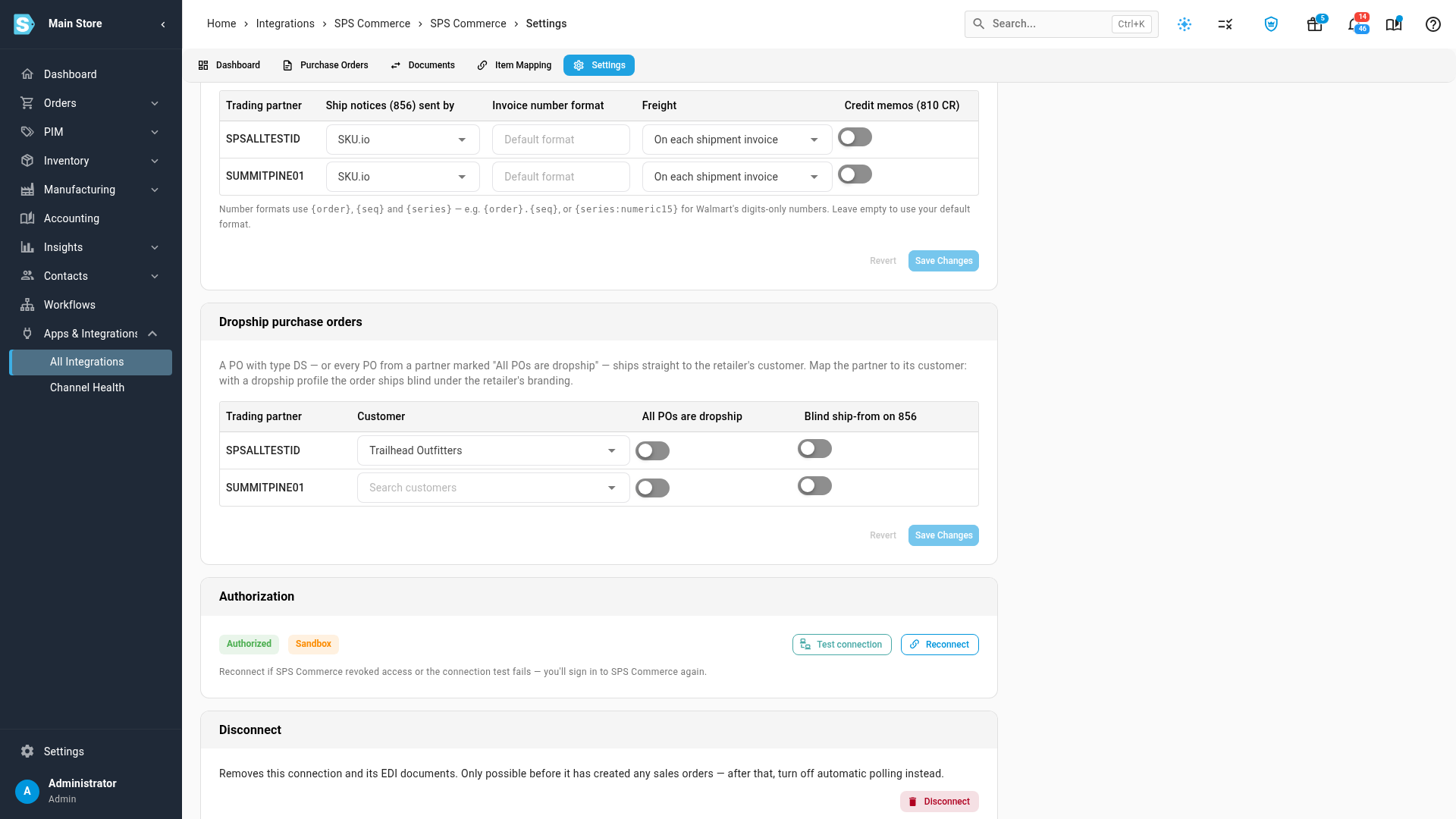
Task: Switch to the Purchase Orders tab
Action: (325, 65)
